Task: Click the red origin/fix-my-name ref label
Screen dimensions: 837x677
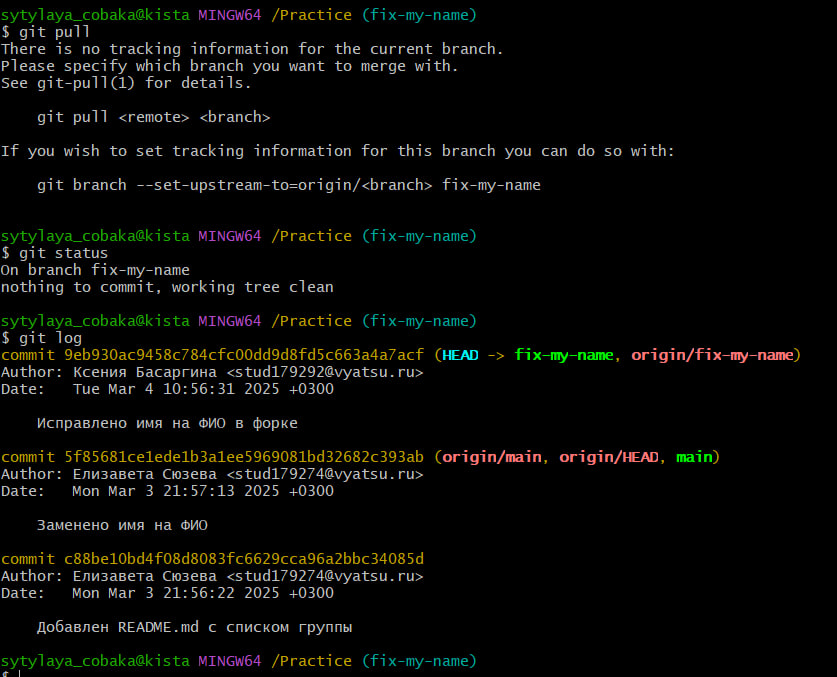Action: pos(712,355)
